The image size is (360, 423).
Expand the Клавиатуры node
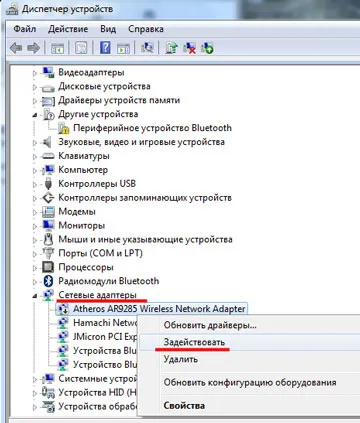35,156
